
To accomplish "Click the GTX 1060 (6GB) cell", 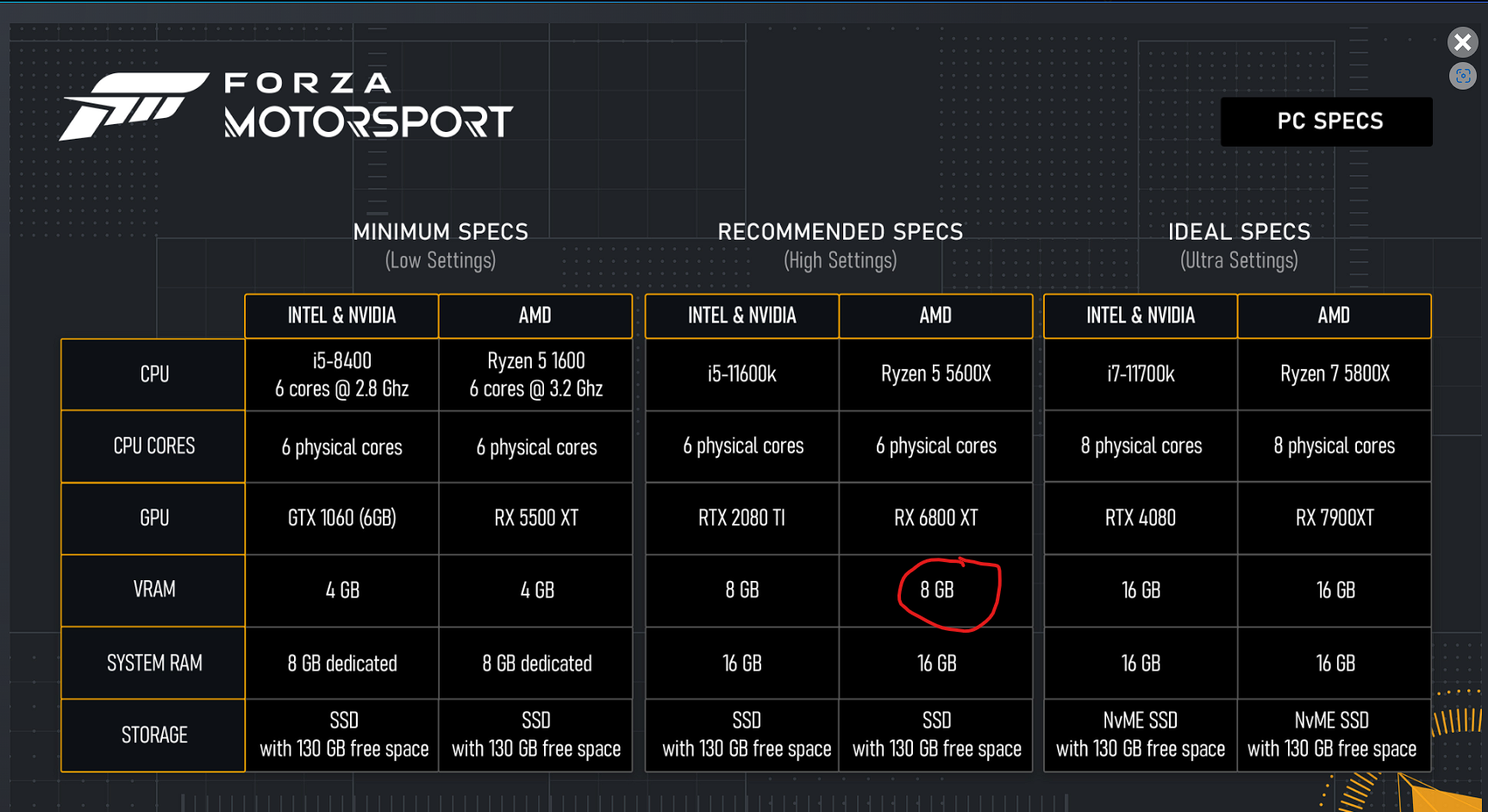I will point(342,518).
